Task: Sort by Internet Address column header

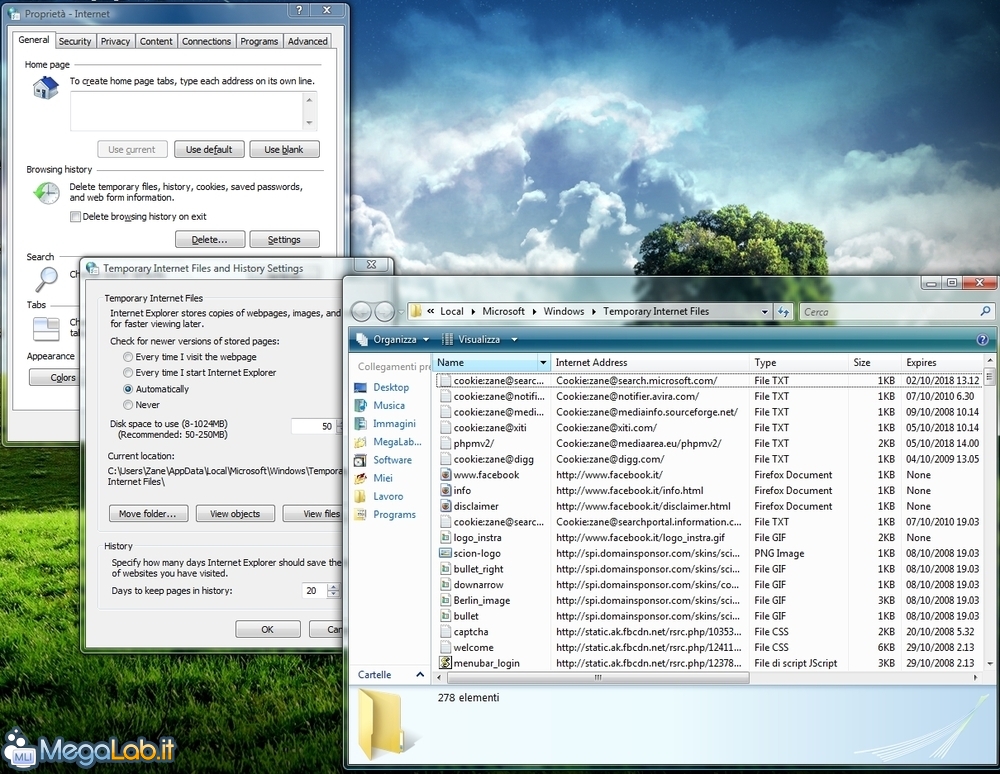Action: pos(650,363)
